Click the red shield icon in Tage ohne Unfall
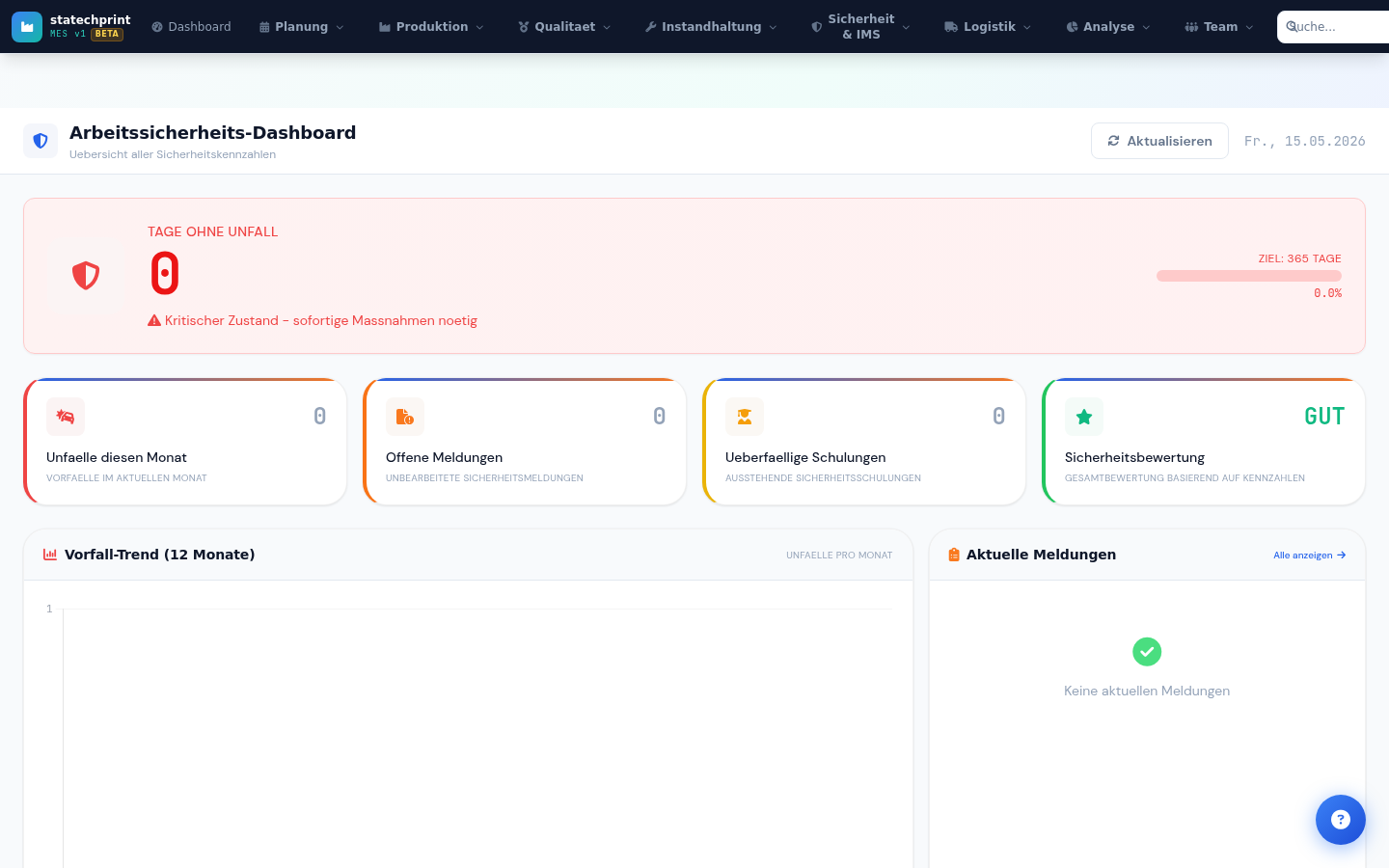Viewport: 1389px width, 868px height. point(86,276)
